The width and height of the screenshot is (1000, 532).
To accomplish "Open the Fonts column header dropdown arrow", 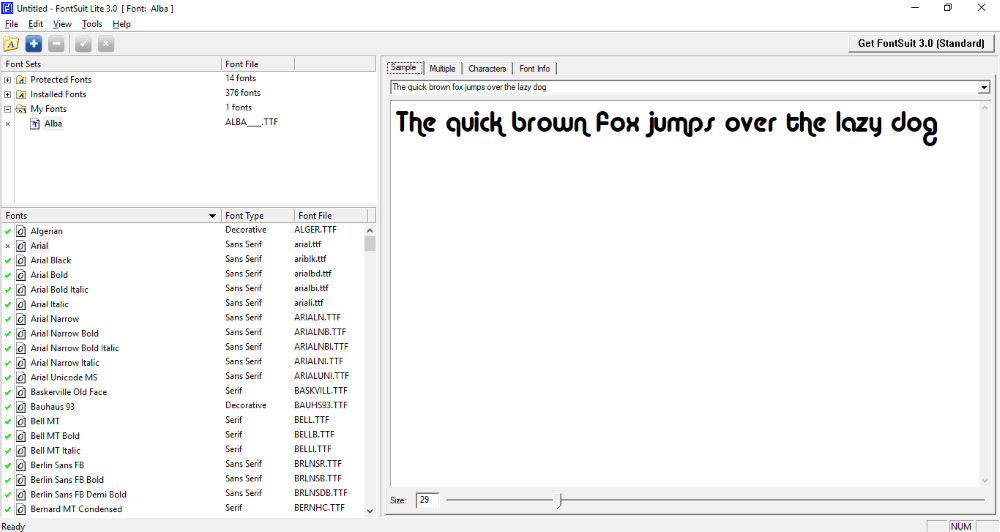I will [212, 216].
